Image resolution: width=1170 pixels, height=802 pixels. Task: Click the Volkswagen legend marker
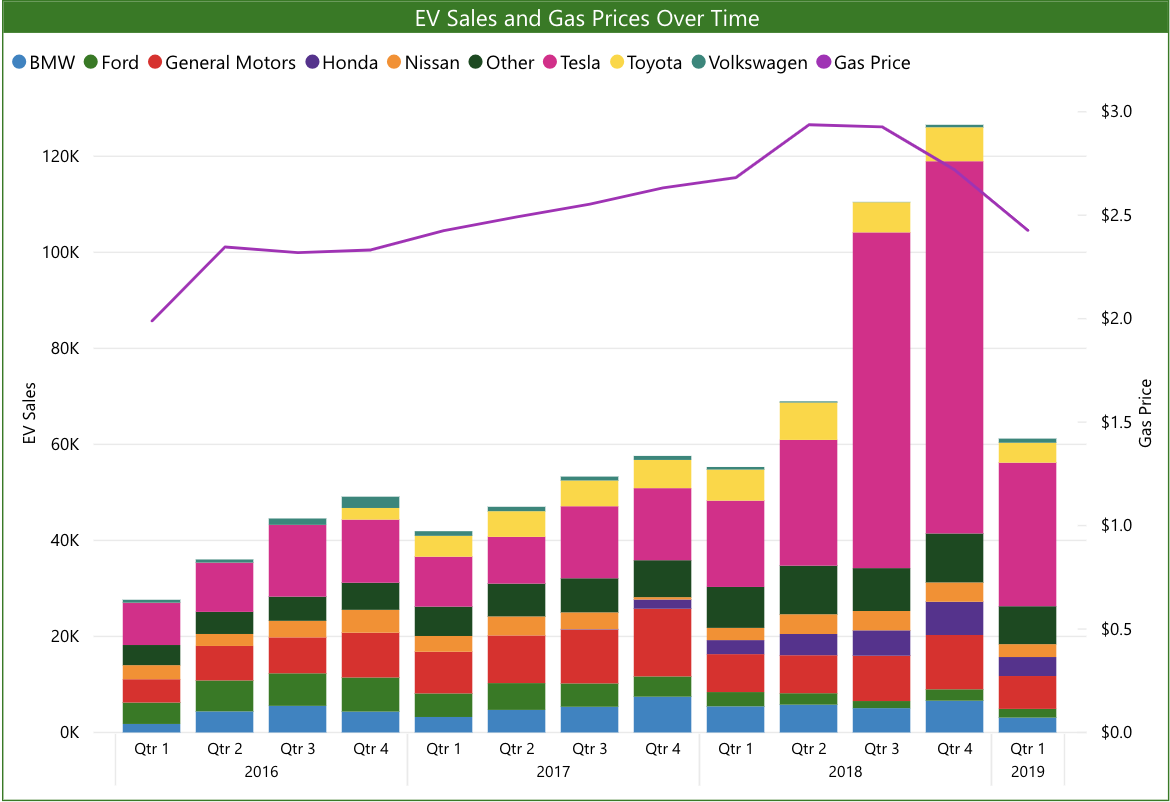pyautogui.click(x=697, y=63)
